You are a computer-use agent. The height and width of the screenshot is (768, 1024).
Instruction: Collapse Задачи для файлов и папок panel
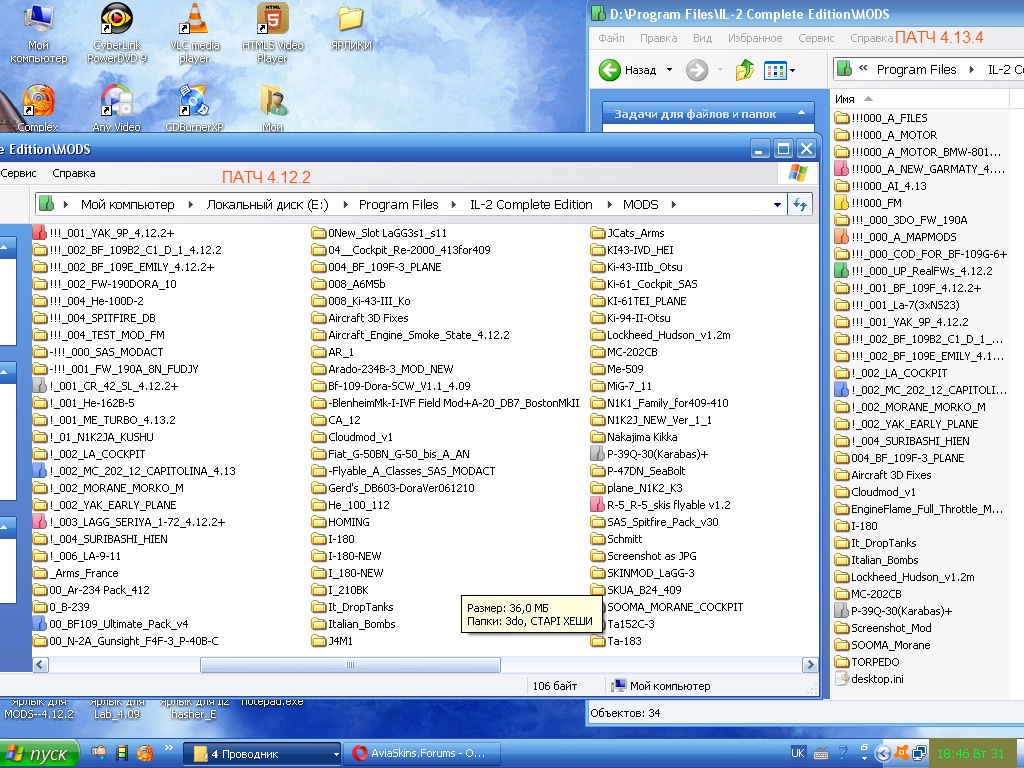pyautogui.click(x=801, y=114)
